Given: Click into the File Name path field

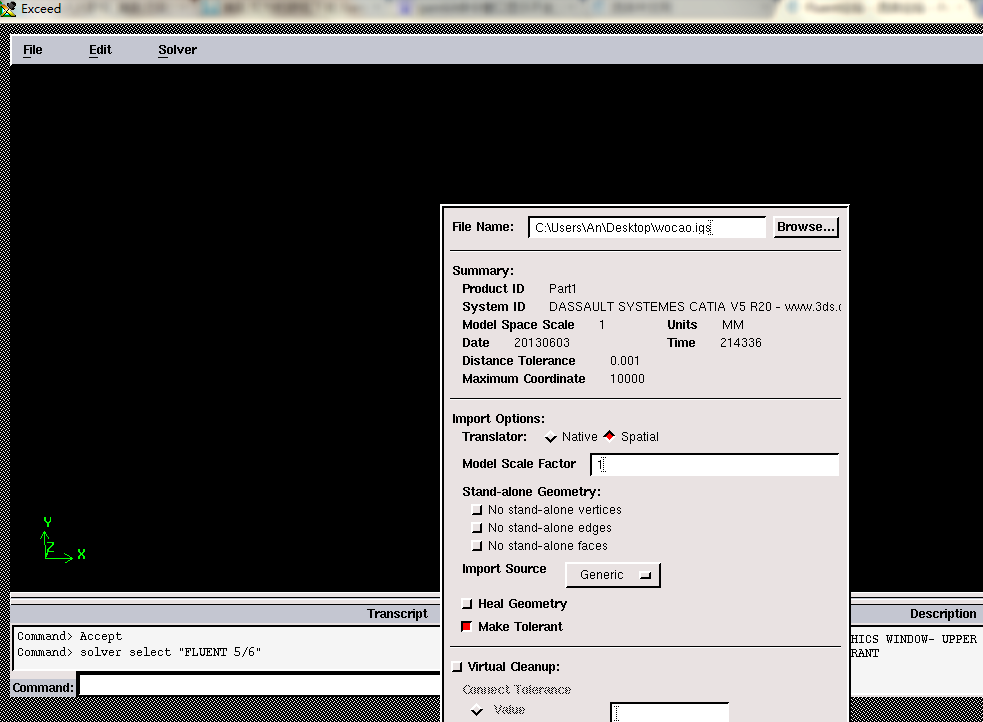Looking at the screenshot, I should [x=646, y=227].
